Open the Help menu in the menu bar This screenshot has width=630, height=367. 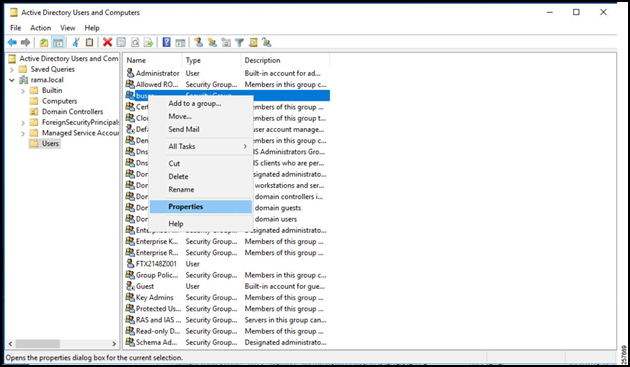[92, 28]
